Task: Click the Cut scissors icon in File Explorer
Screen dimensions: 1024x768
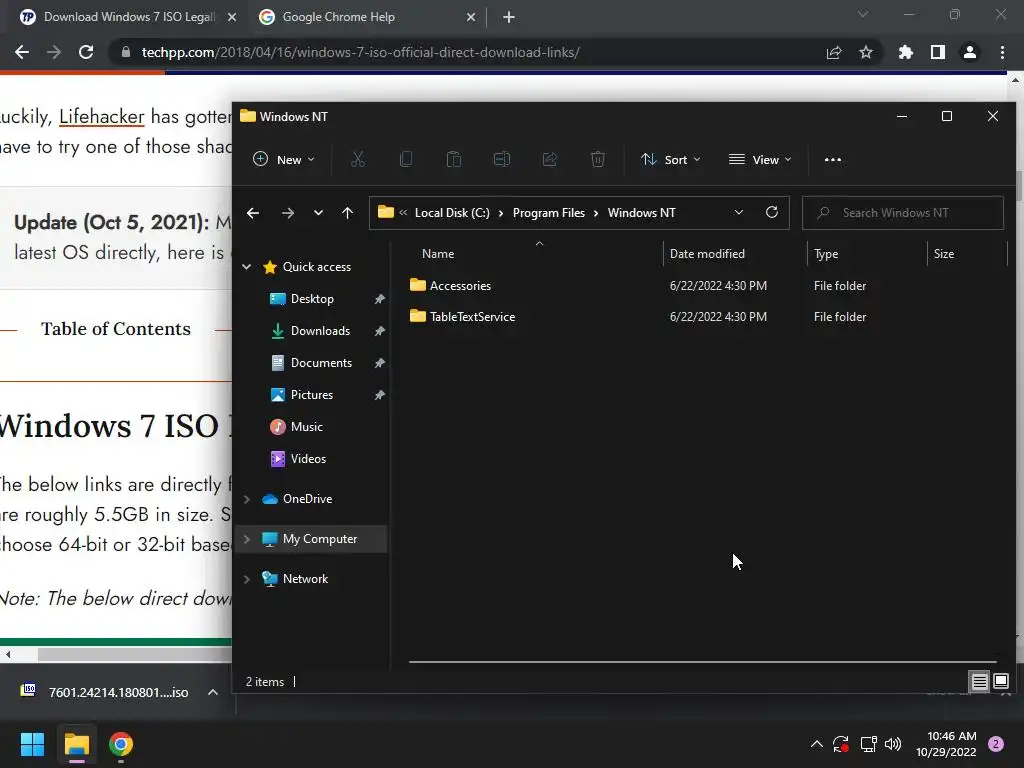Action: click(x=357, y=159)
